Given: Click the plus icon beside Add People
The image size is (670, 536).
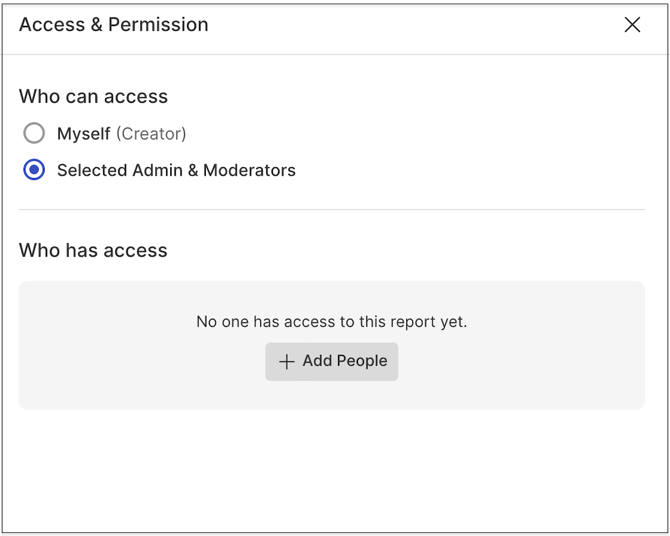Looking at the screenshot, I should [x=287, y=362].
